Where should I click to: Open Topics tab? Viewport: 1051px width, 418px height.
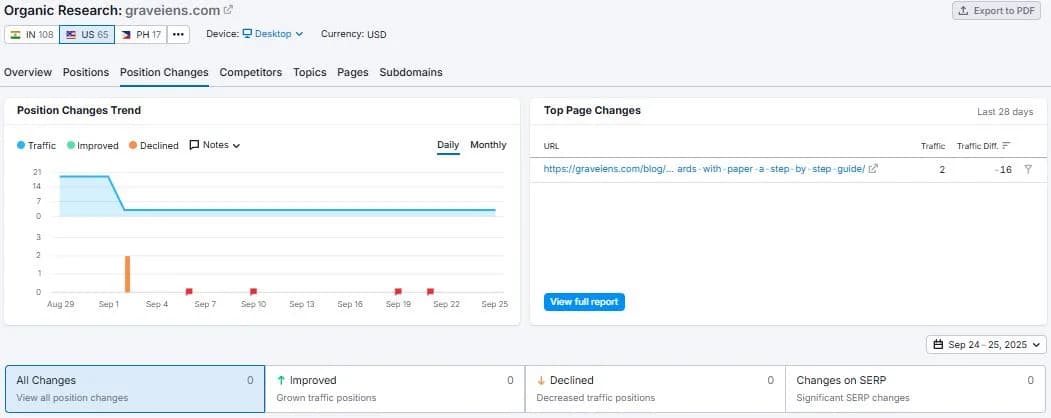click(x=310, y=72)
